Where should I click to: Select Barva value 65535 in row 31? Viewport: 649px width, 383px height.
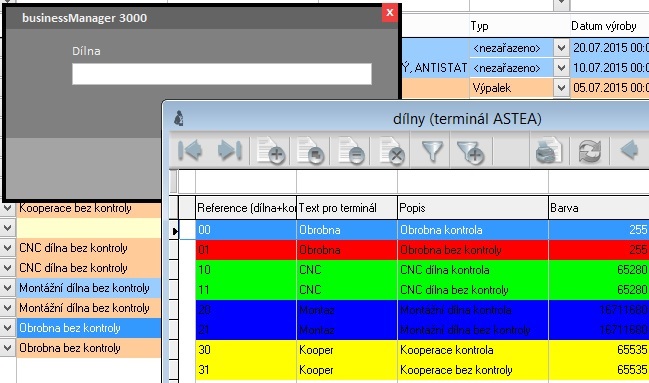[x=599, y=370]
